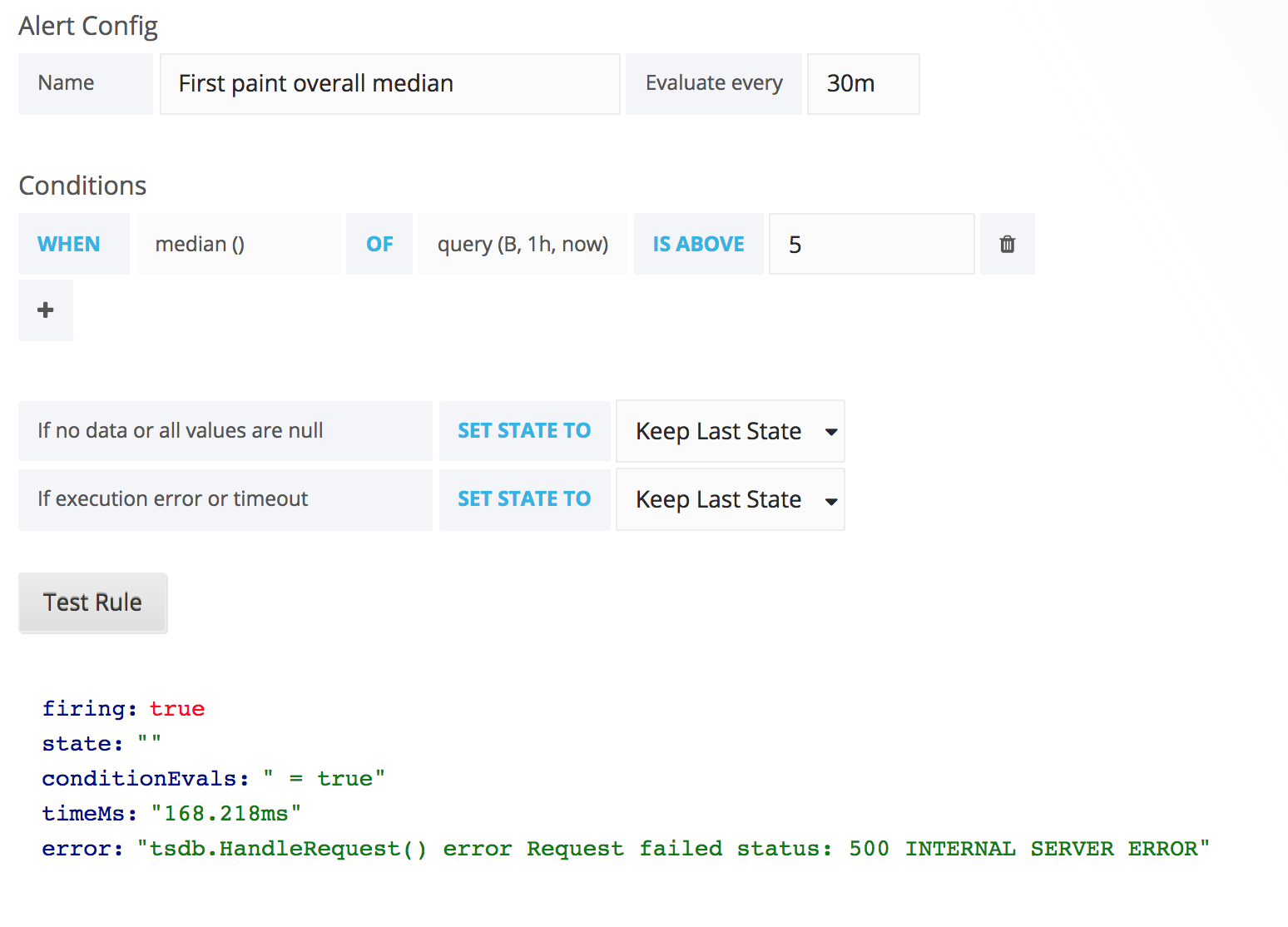Open the "query (B, 1h, now)" selector

(522, 244)
